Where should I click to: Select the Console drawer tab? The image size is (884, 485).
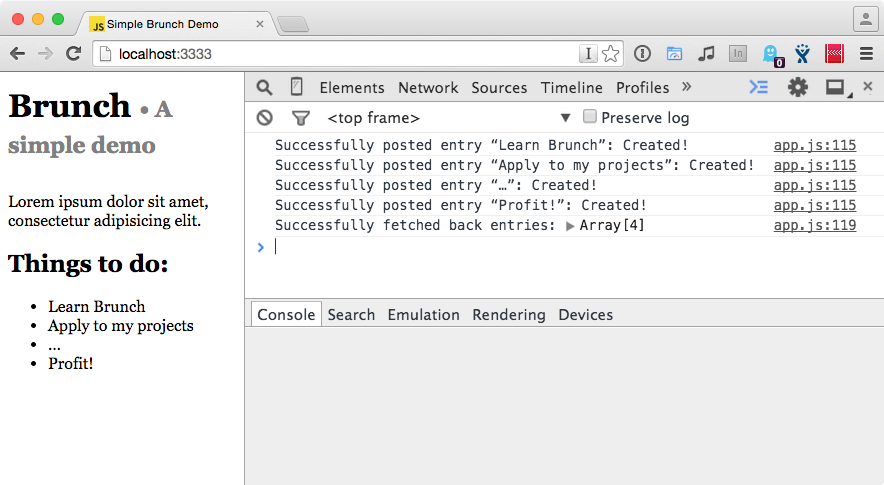(x=286, y=314)
